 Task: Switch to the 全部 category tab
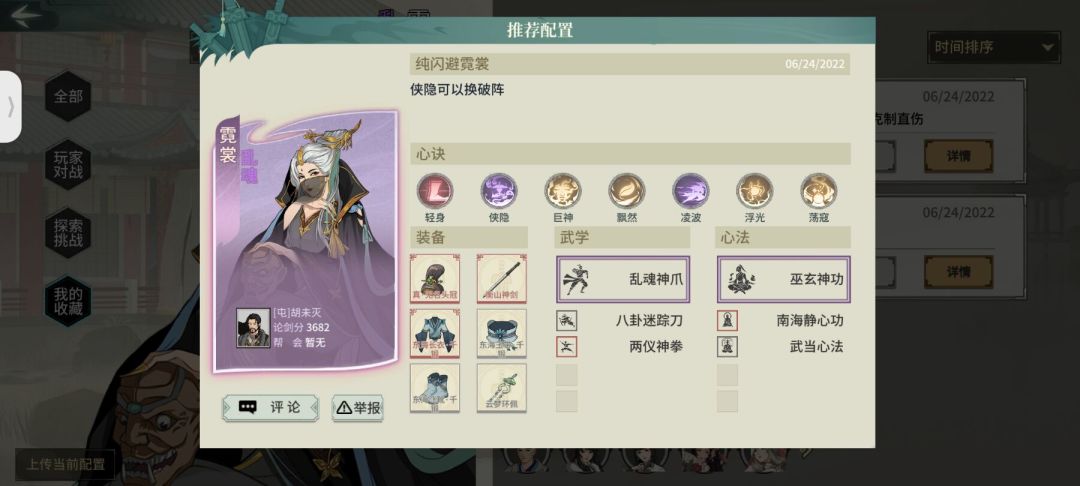click(68, 96)
